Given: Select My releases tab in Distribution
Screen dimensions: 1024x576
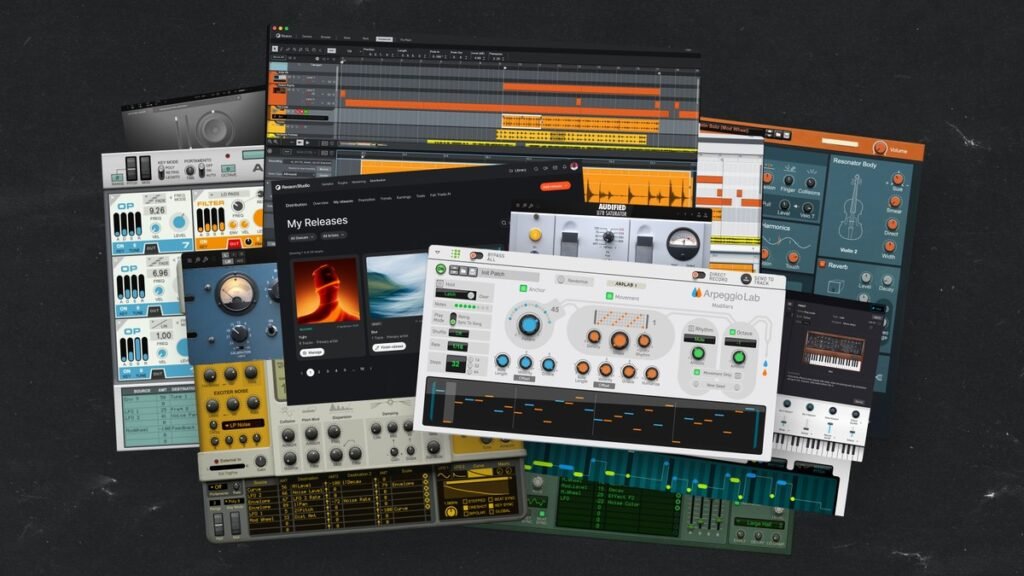Looking at the screenshot, I should tap(343, 202).
